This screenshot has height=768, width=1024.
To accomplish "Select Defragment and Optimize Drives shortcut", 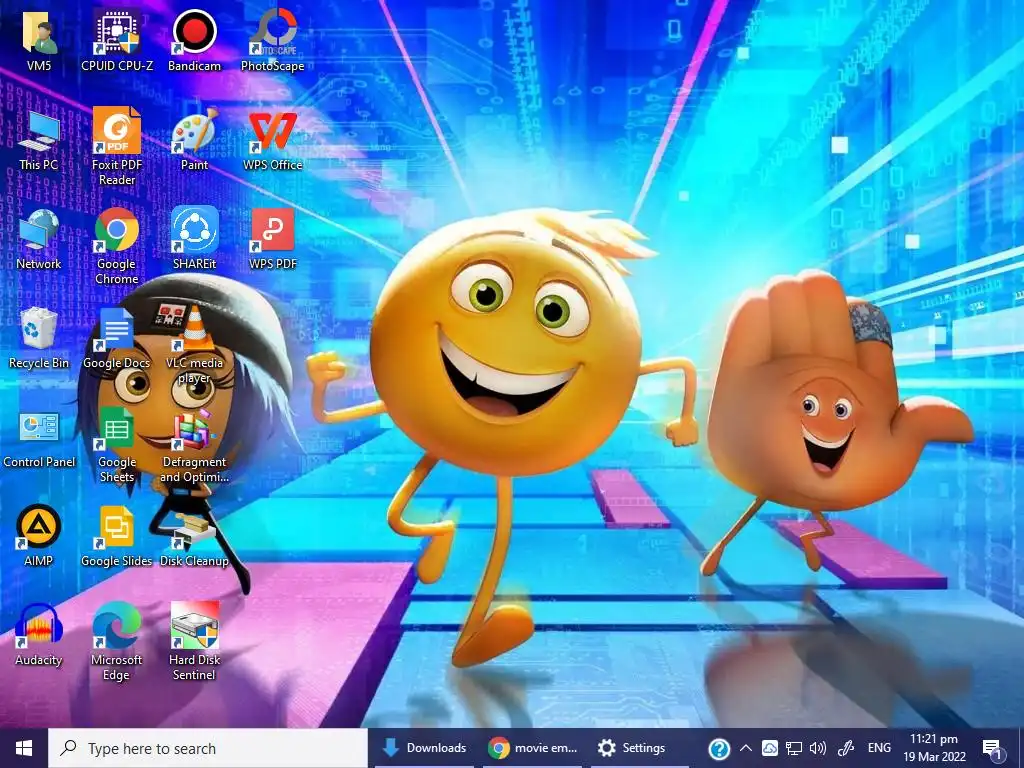I will (x=195, y=445).
